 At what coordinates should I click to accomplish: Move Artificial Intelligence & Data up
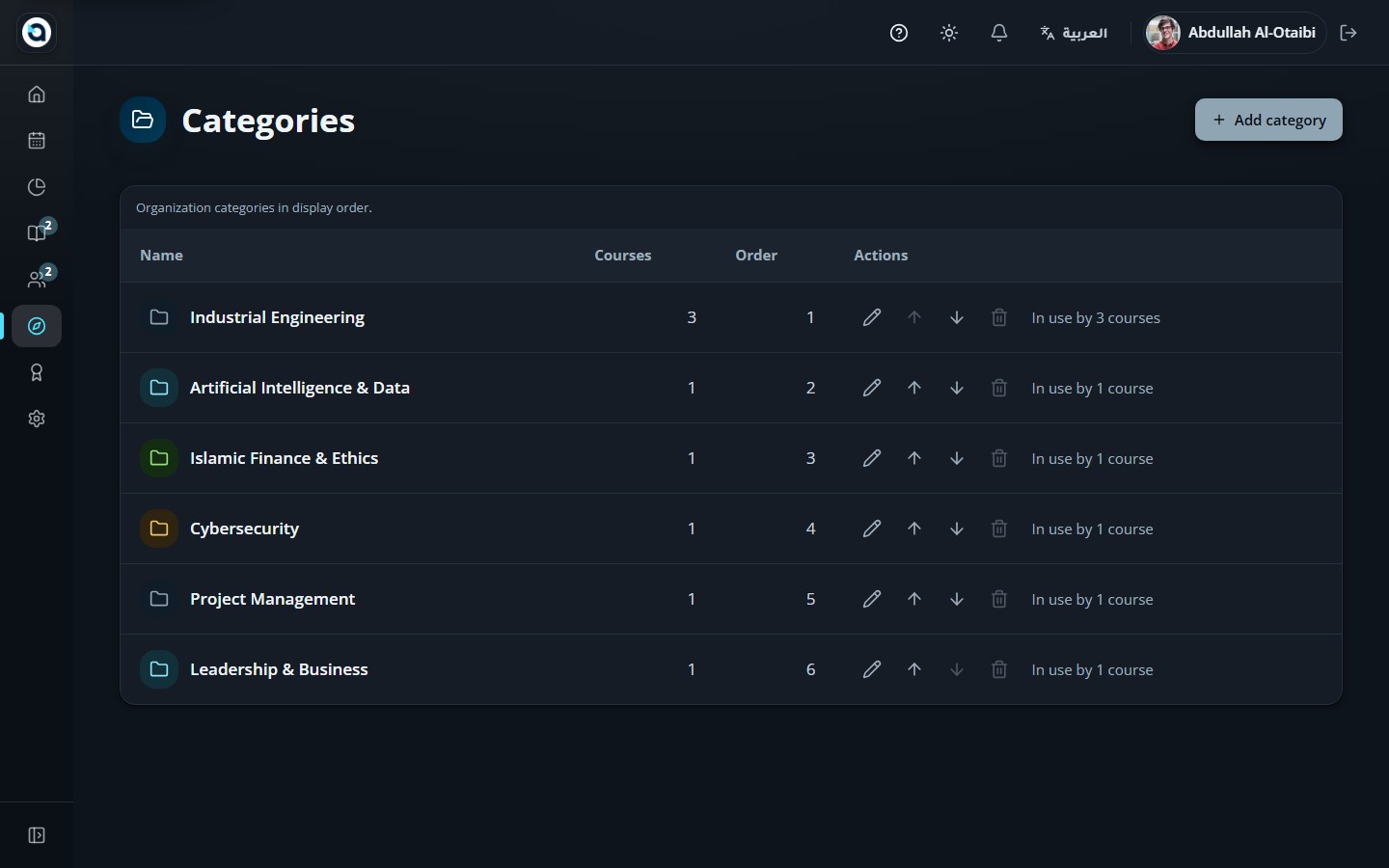[914, 388]
